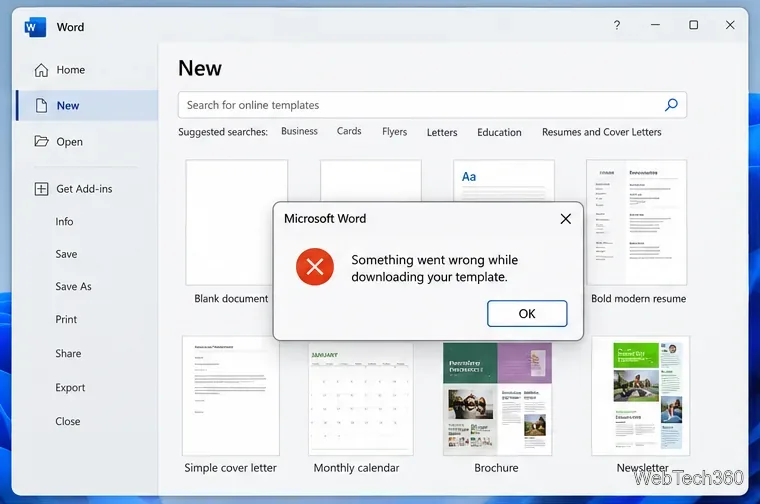Click the Word logo icon
The height and width of the screenshot is (504, 760).
coord(35,27)
